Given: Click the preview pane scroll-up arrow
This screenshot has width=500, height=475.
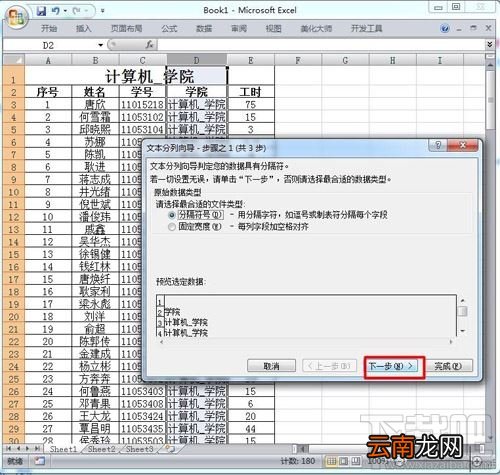Looking at the screenshot, I should [x=463, y=300].
